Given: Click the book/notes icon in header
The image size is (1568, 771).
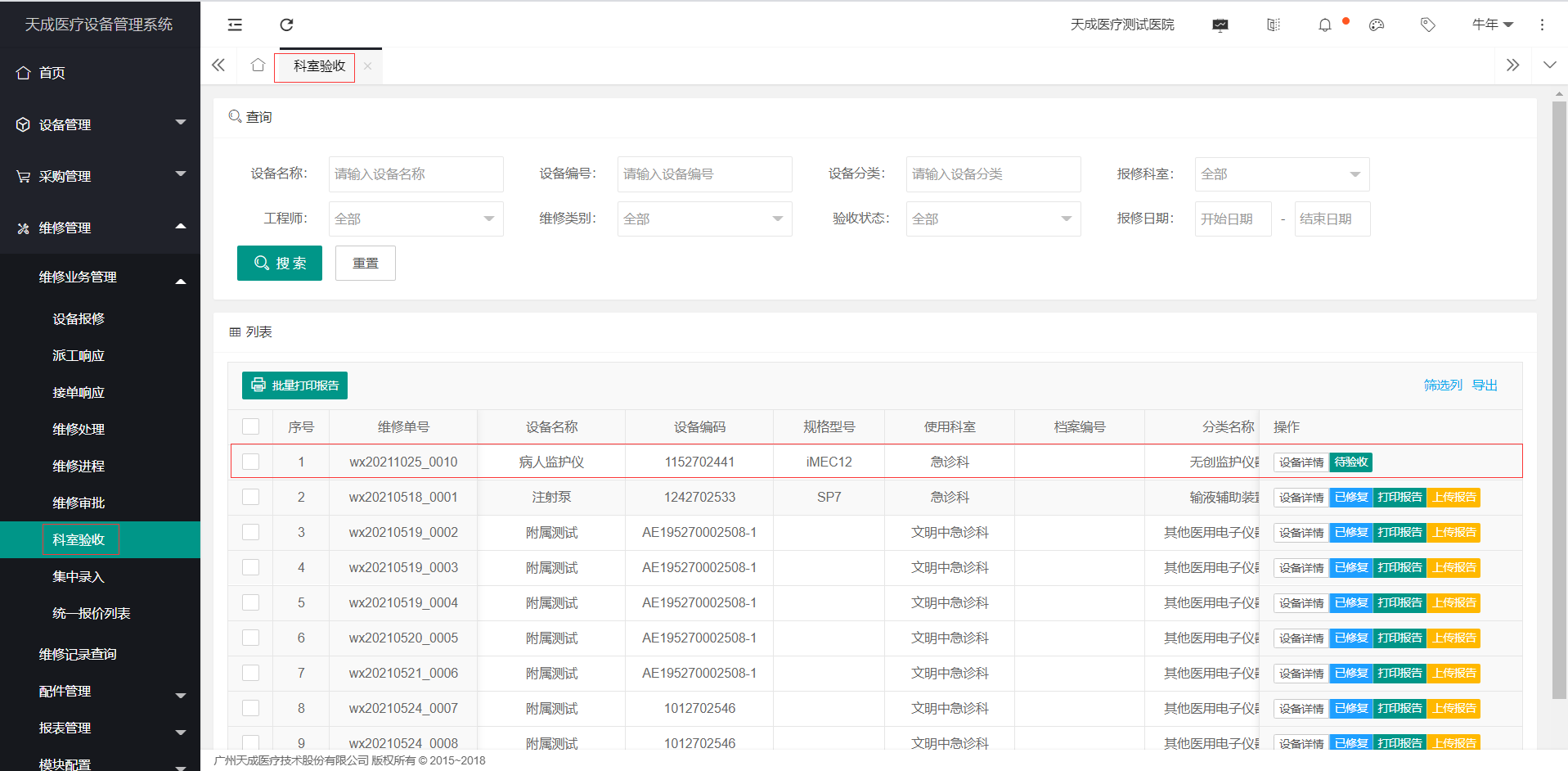Looking at the screenshot, I should point(1274,25).
